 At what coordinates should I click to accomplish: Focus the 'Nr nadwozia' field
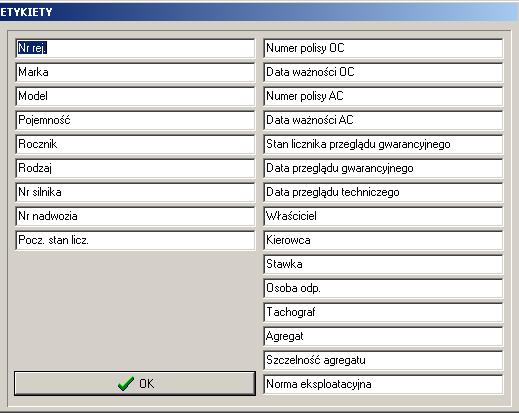coord(135,216)
